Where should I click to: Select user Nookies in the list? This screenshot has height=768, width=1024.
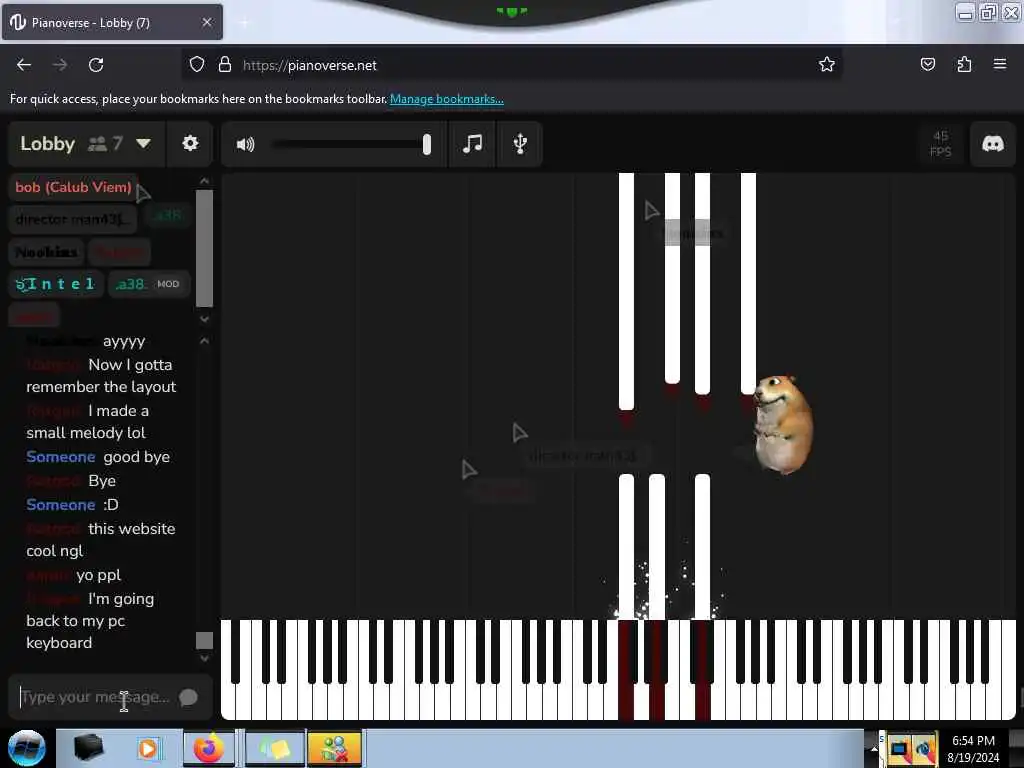coord(46,252)
